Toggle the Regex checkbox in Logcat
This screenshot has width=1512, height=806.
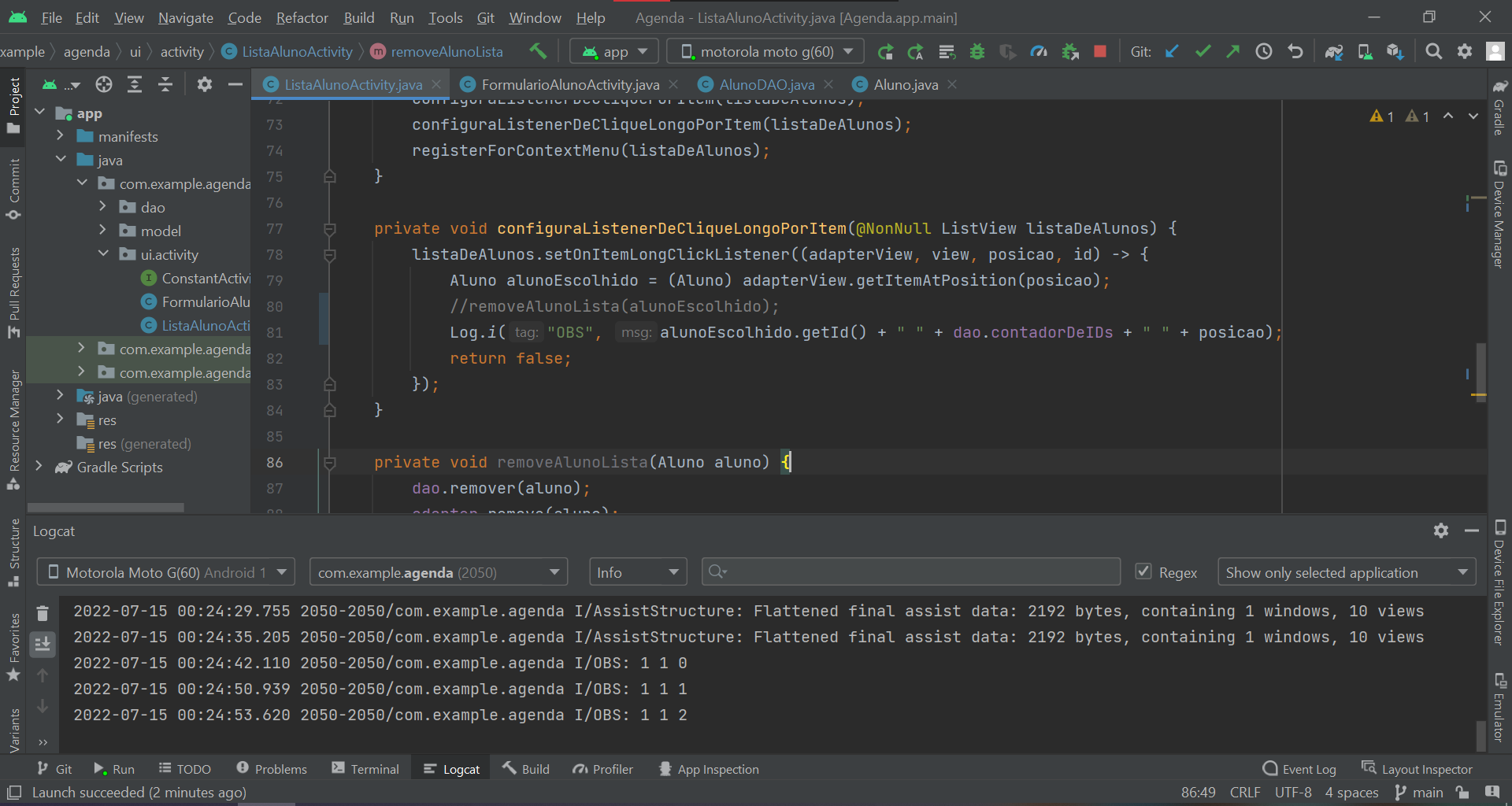(x=1143, y=571)
